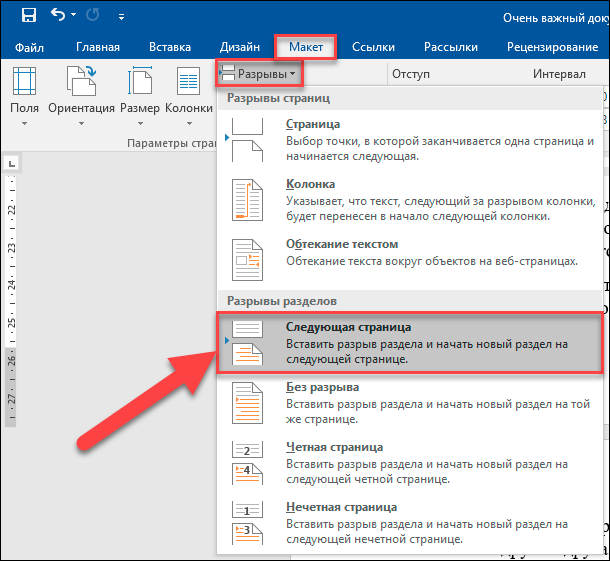Click the Без разрыва section icon
This screenshot has width=610, height=561.
[x=247, y=403]
